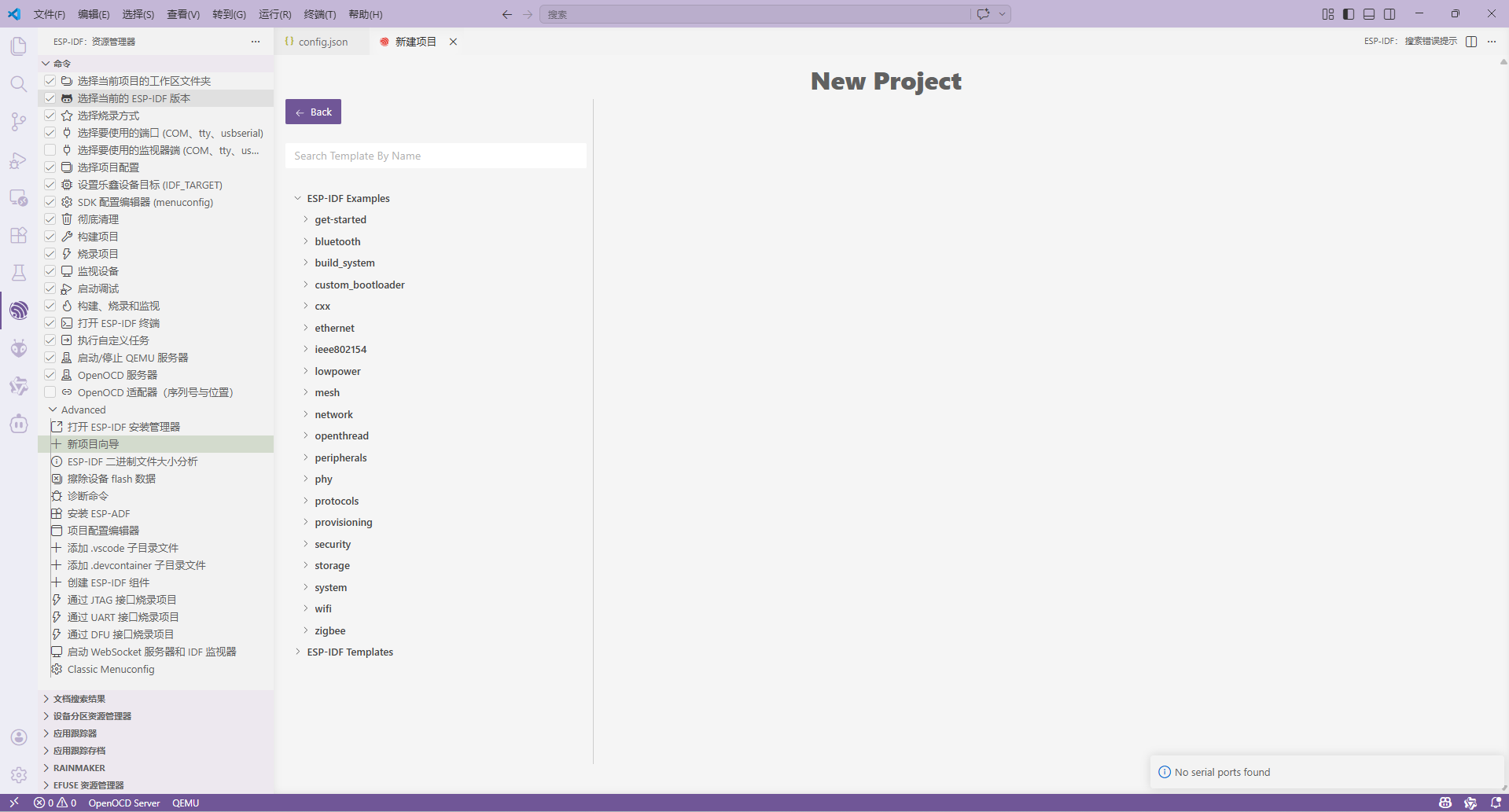
Task: Click the split editor icon in toolbar
Action: click(x=1471, y=42)
